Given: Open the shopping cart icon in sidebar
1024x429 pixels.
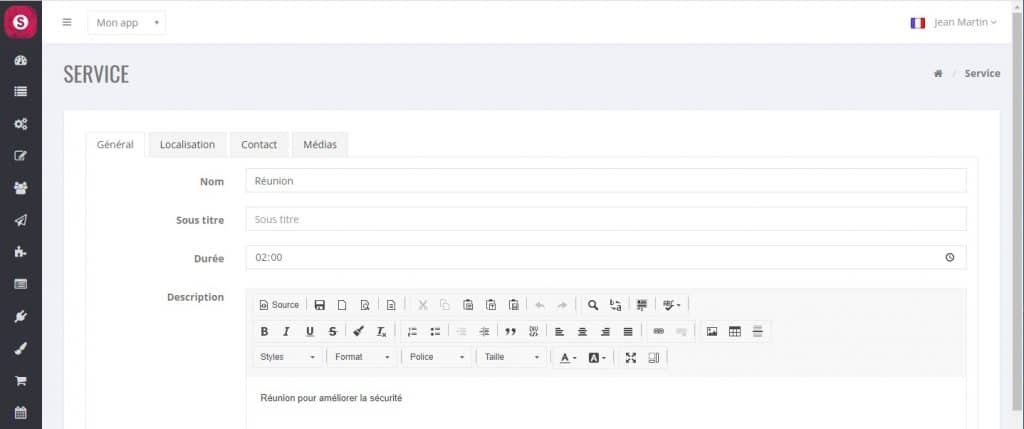Looking at the screenshot, I should pyautogui.click(x=20, y=381).
